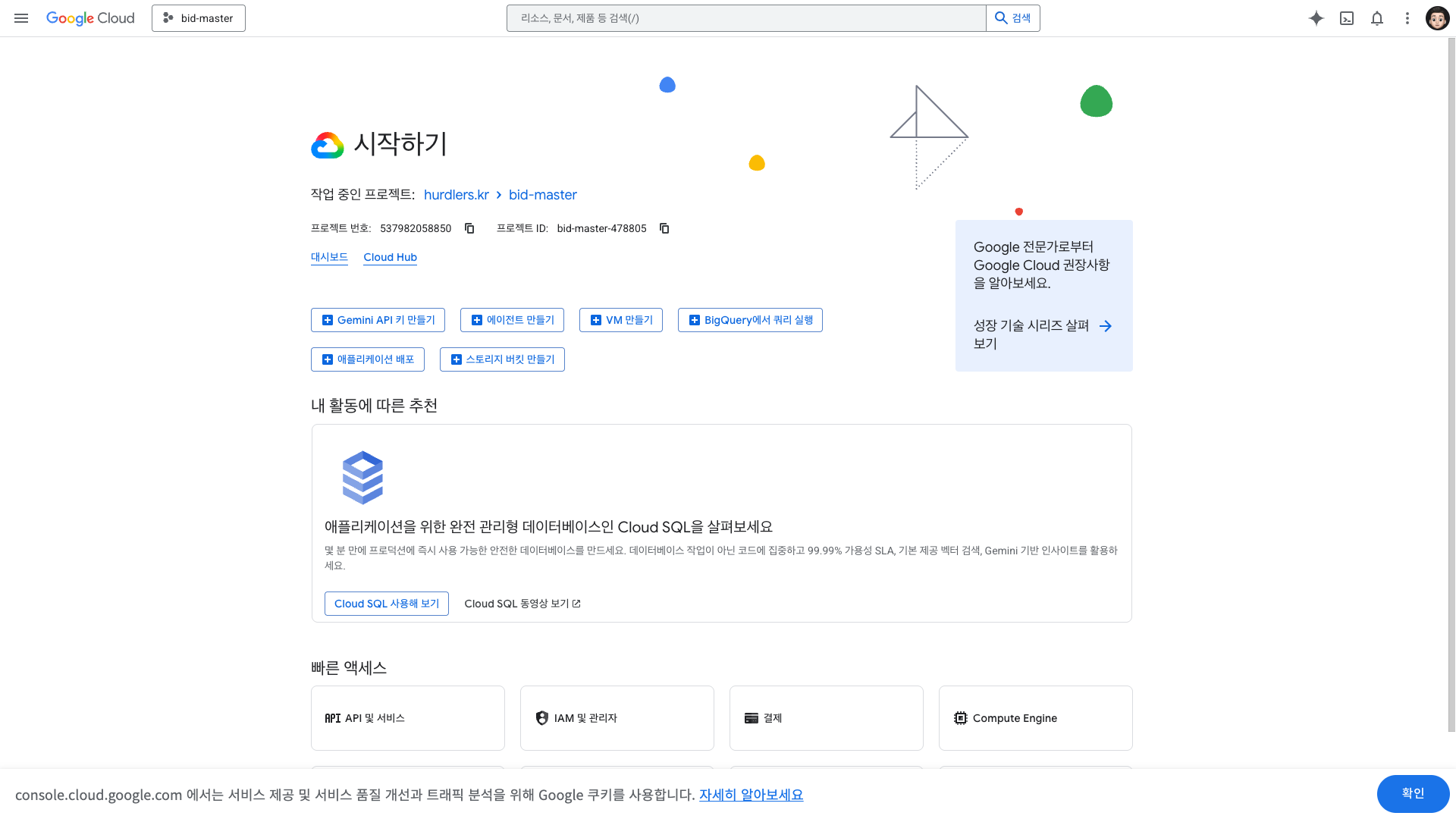
Task: Click the 빠른 액세스 heading
Action: (x=349, y=668)
